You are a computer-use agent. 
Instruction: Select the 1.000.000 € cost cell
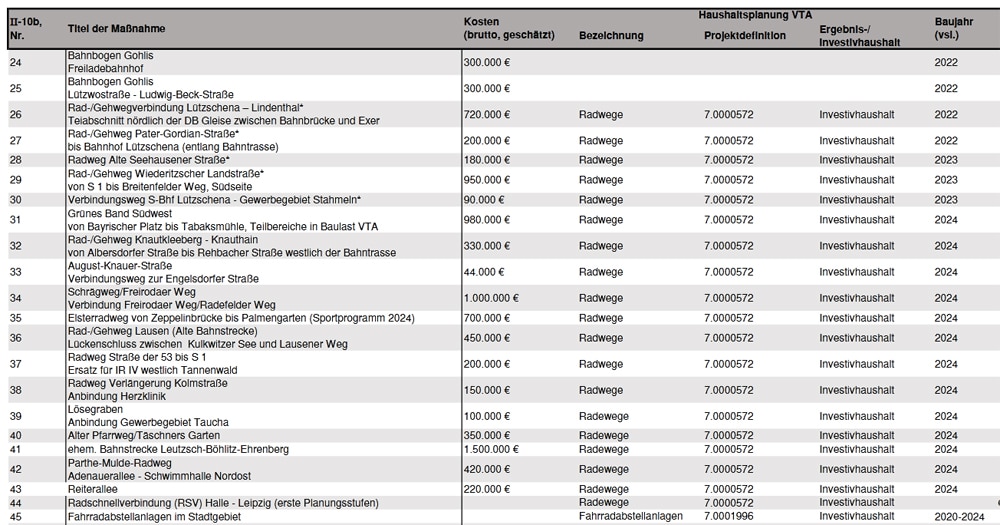click(x=492, y=298)
